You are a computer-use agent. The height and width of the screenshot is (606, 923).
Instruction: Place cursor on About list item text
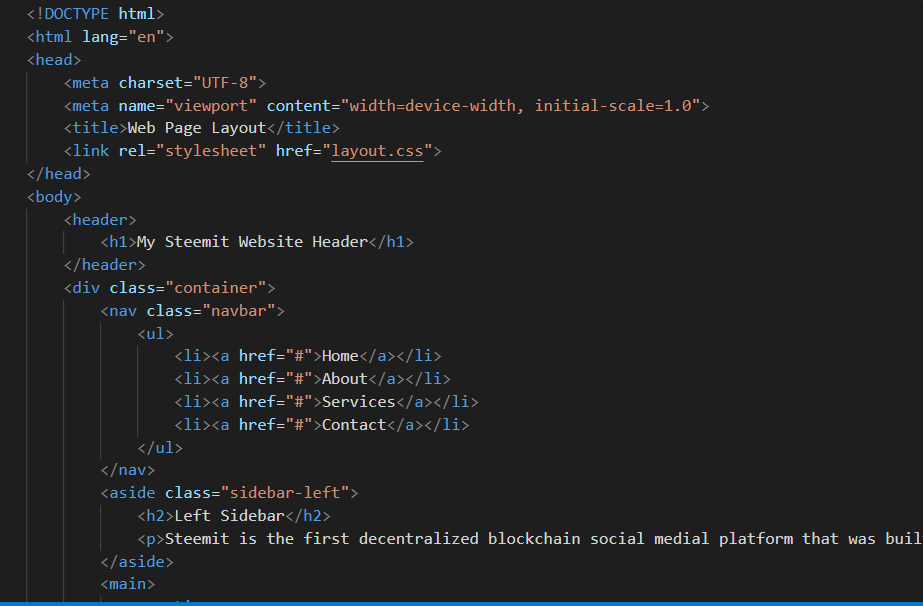[x=344, y=379]
